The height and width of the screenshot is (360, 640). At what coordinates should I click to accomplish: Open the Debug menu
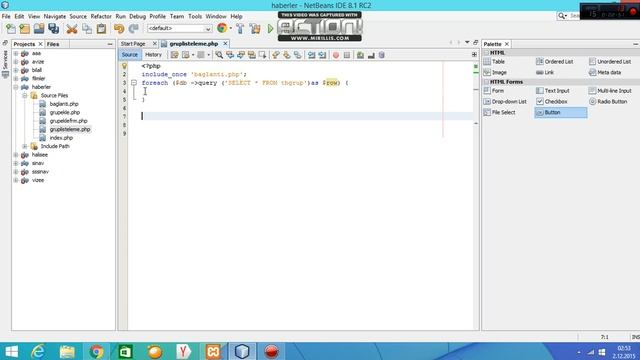pyautogui.click(x=138, y=16)
